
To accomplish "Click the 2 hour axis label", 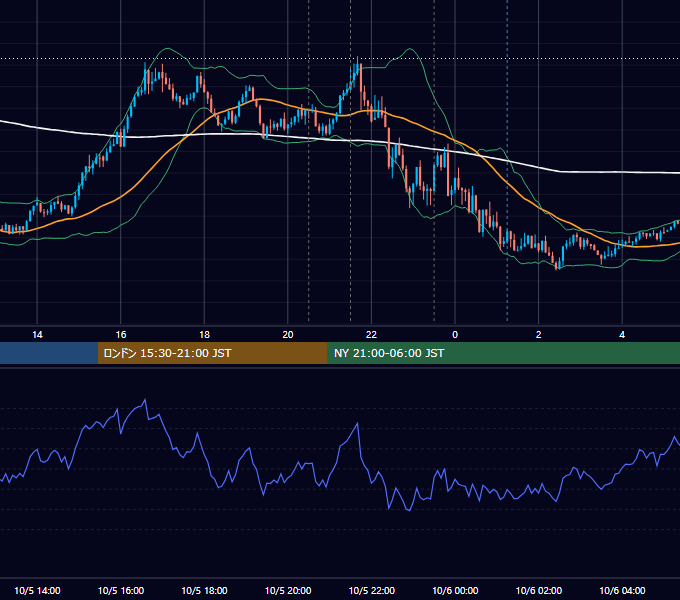I will [x=538, y=335].
